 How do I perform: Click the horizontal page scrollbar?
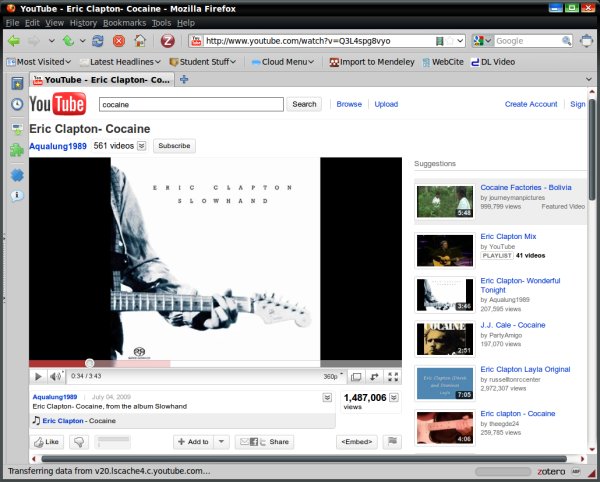click(304, 459)
